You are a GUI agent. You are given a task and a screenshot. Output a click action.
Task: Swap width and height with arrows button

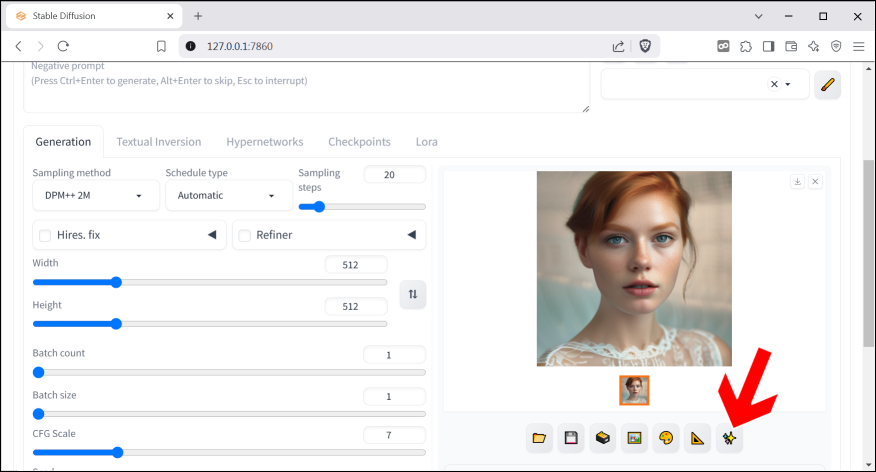413,294
